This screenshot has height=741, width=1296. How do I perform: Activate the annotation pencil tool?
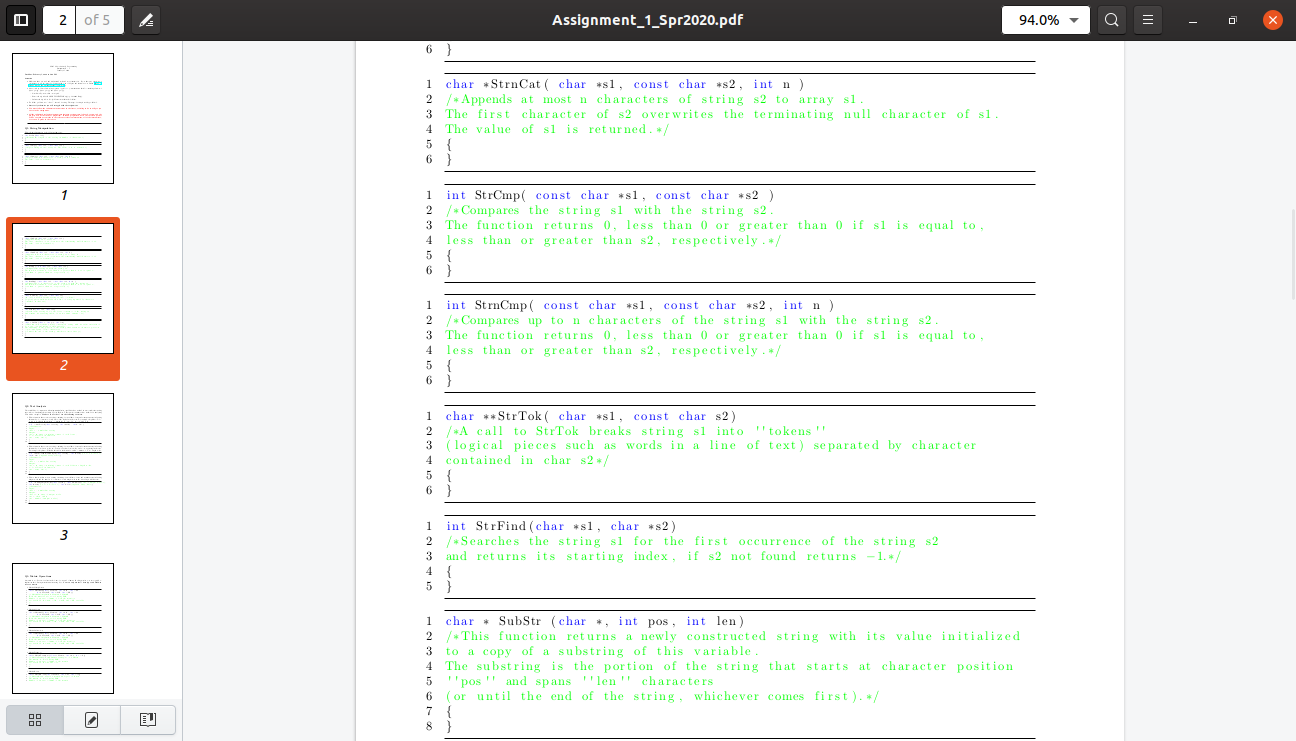point(146,19)
